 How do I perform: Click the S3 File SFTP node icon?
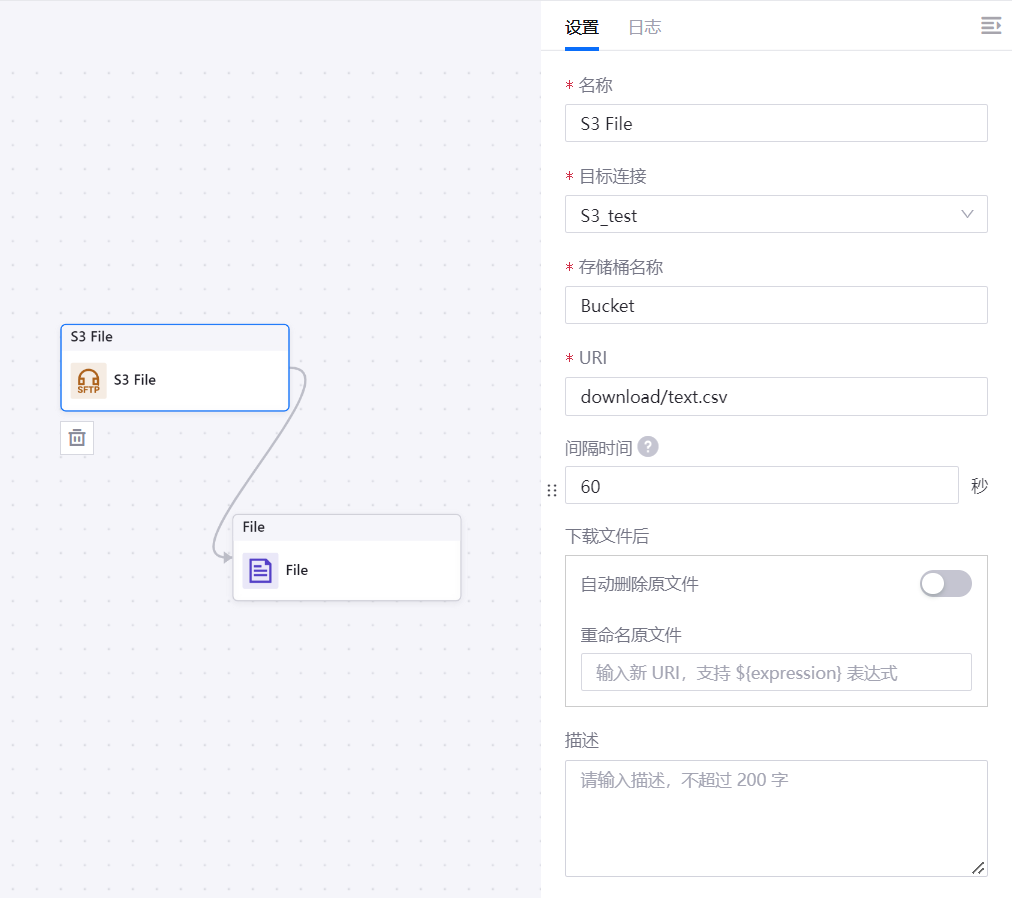pos(88,381)
